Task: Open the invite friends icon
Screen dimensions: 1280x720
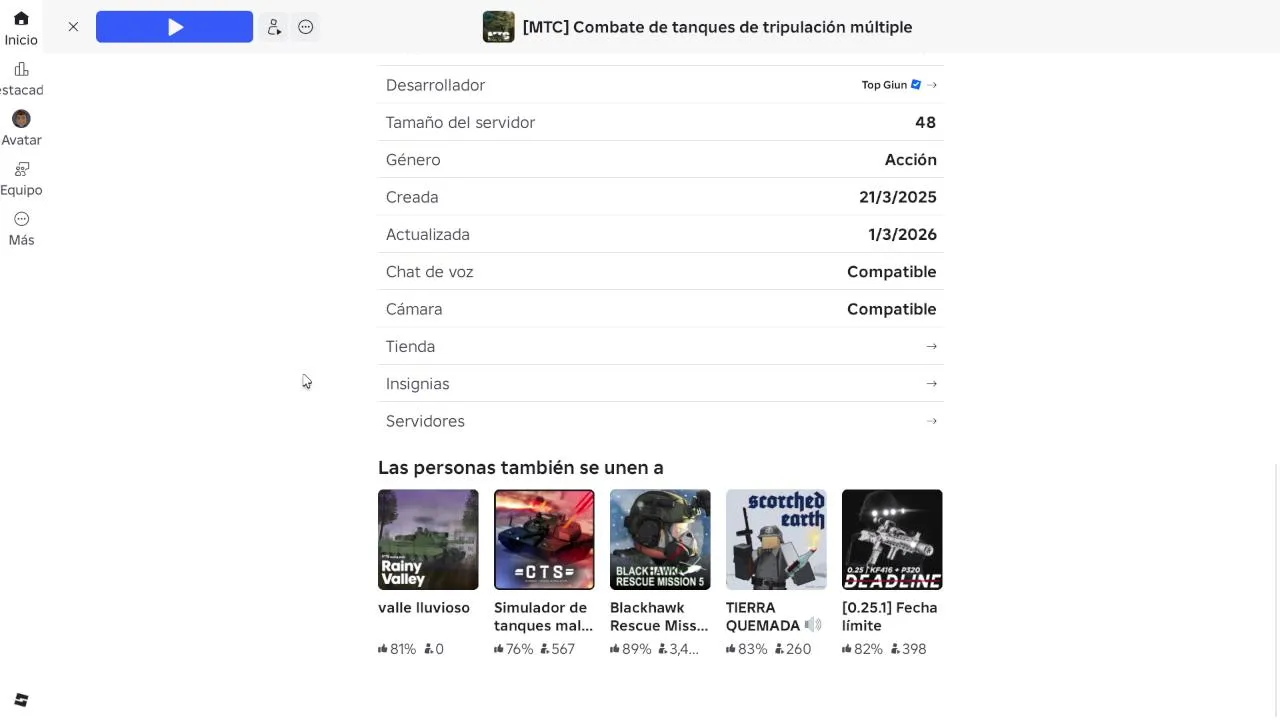Action: (x=273, y=27)
